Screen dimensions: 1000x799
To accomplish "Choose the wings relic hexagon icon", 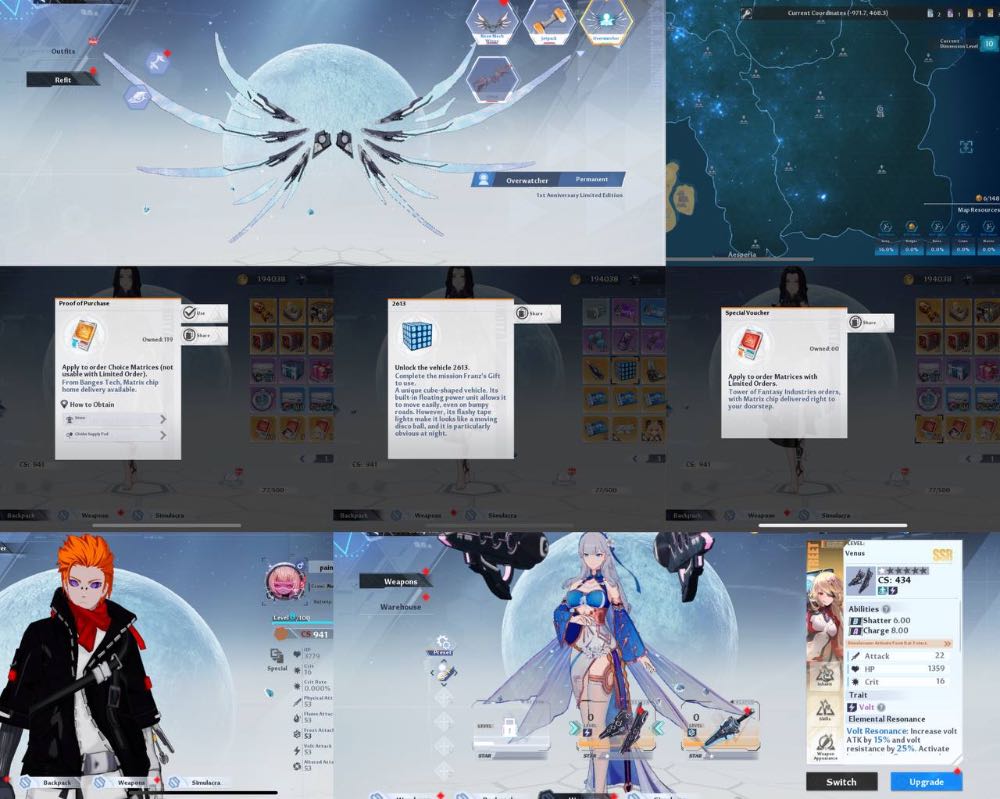I will coord(491,22).
